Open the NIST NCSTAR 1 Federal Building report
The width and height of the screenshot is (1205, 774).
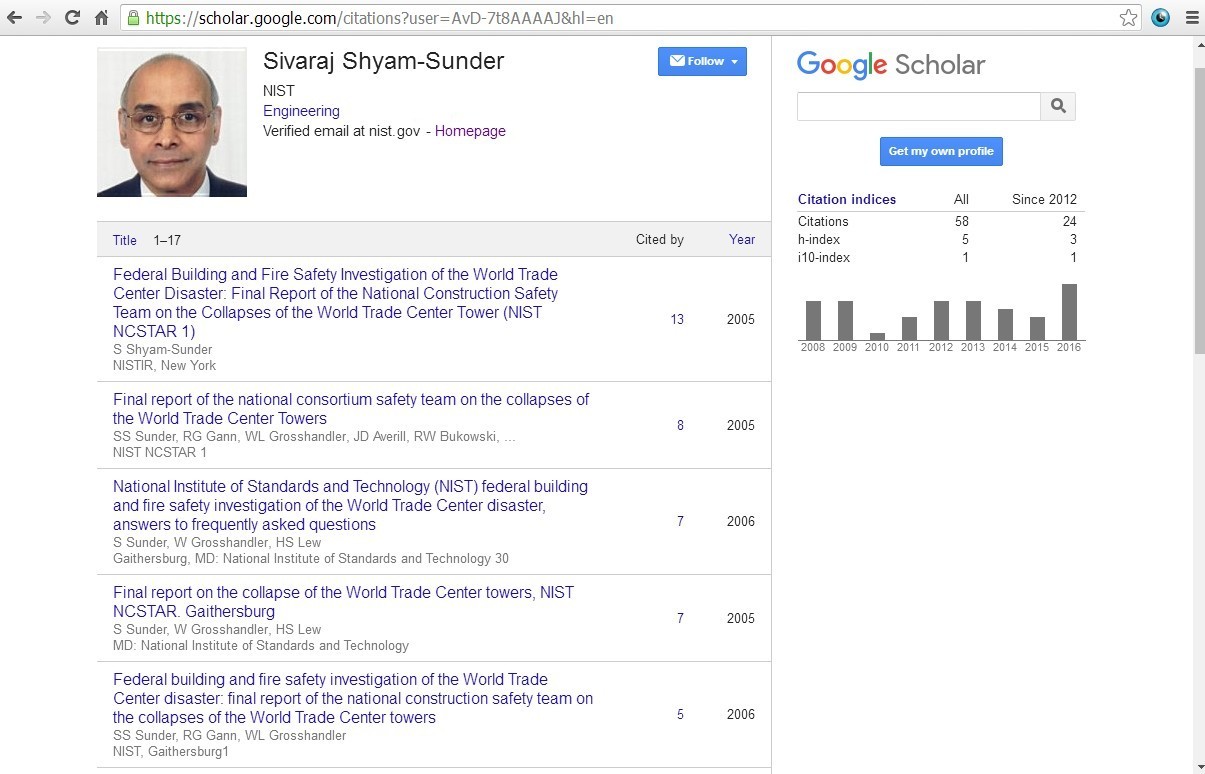[335, 303]
